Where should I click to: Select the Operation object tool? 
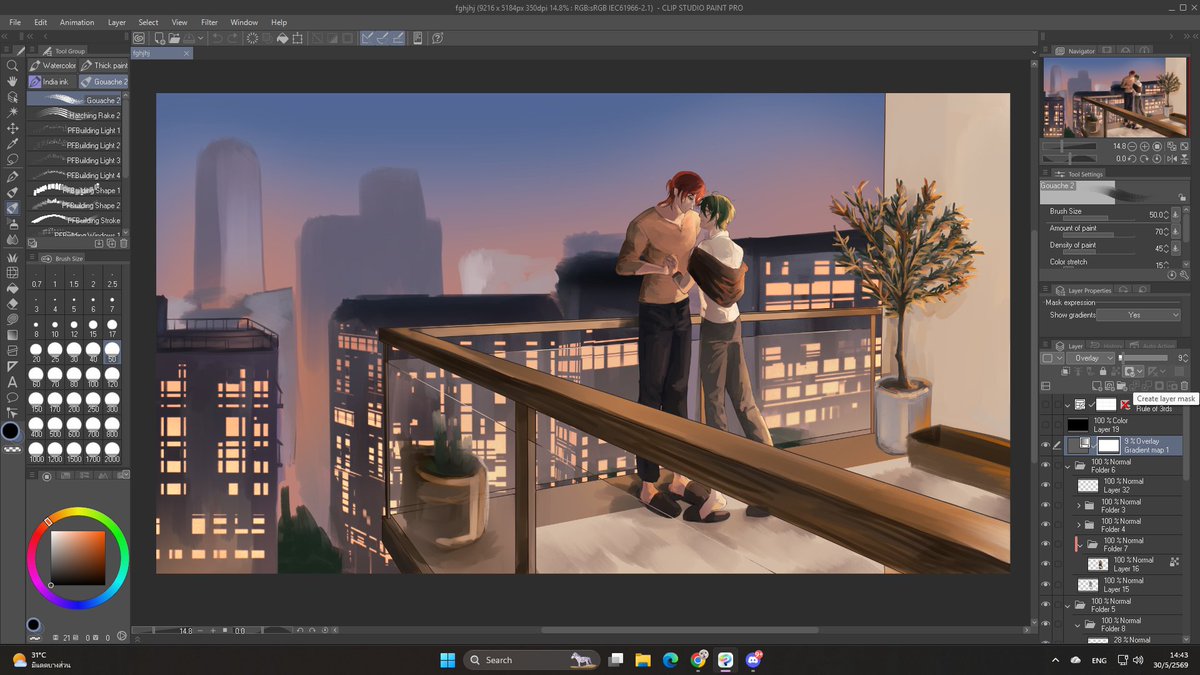pos(12,98)
